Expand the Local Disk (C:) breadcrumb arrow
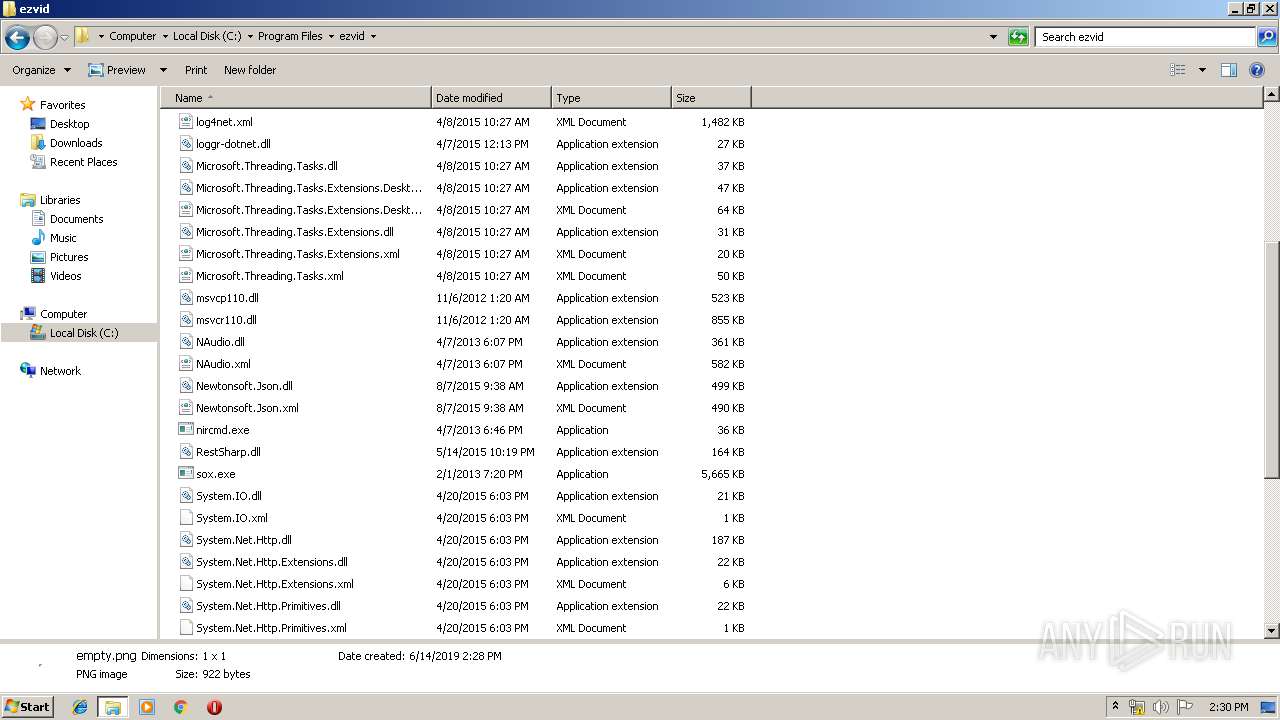Screen dimensions: 1280x720 tap(250, 36)
